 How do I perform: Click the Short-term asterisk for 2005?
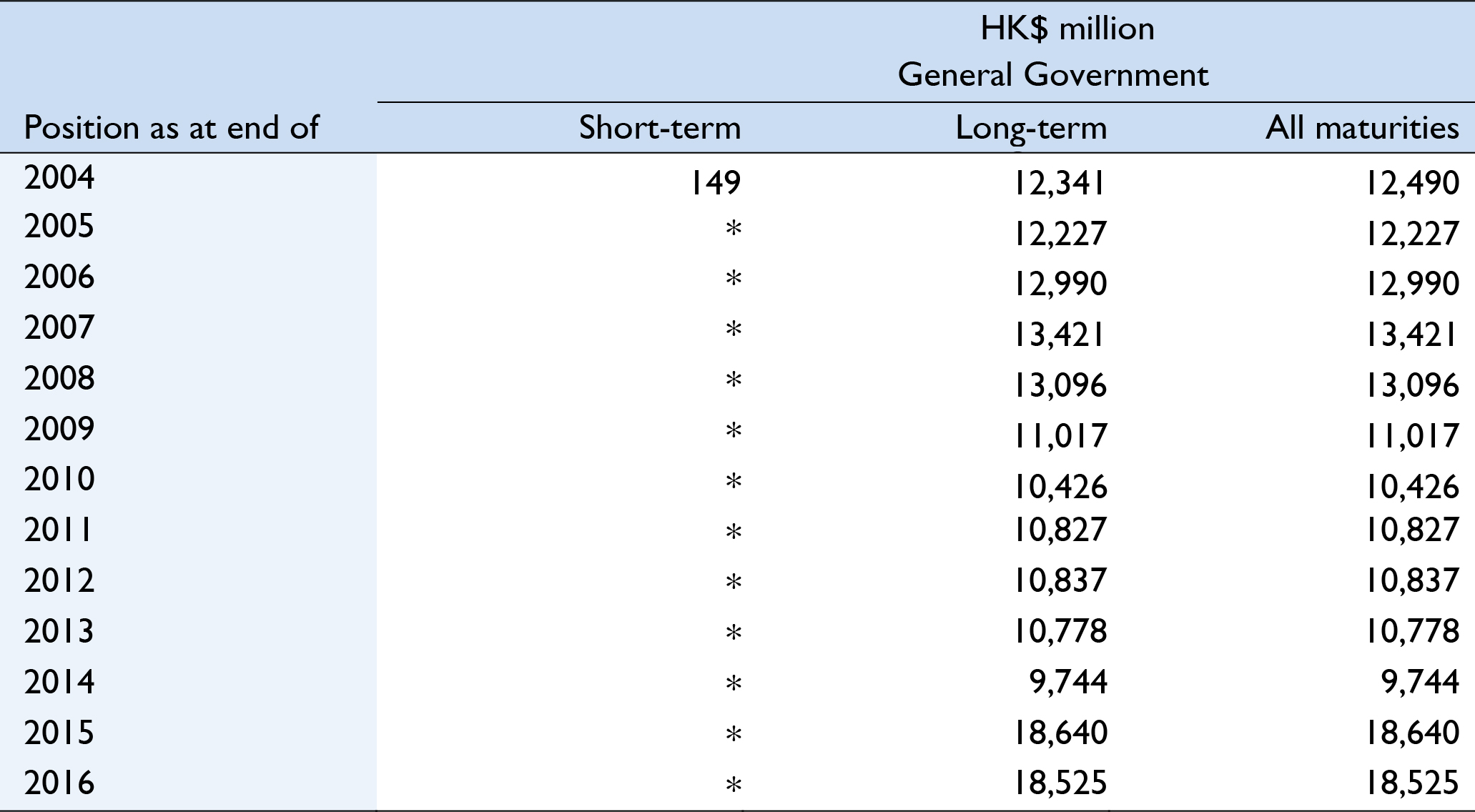(733, 229)
